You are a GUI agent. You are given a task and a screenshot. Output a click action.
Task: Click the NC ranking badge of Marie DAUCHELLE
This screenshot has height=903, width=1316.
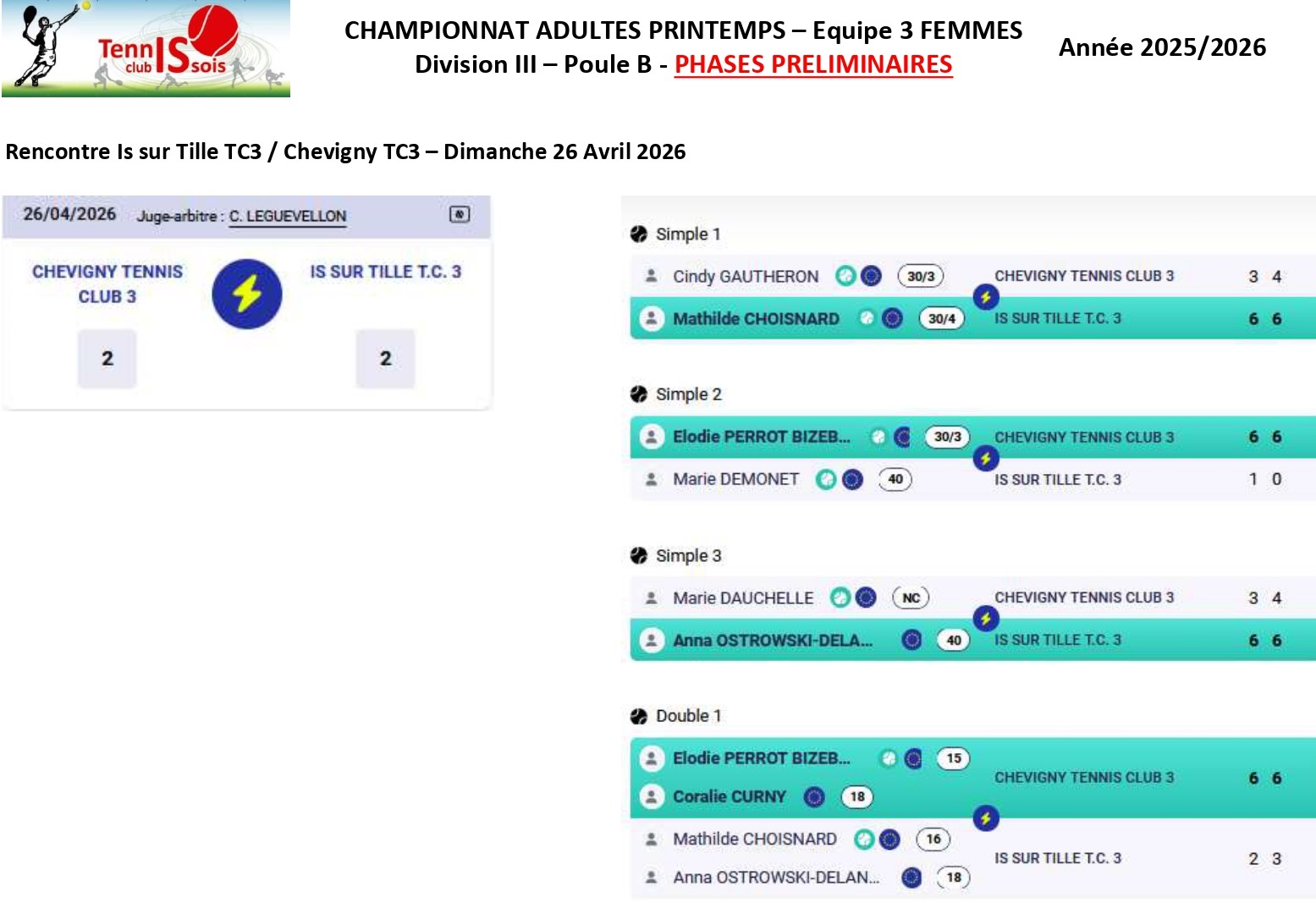click(x=911, y=597)
